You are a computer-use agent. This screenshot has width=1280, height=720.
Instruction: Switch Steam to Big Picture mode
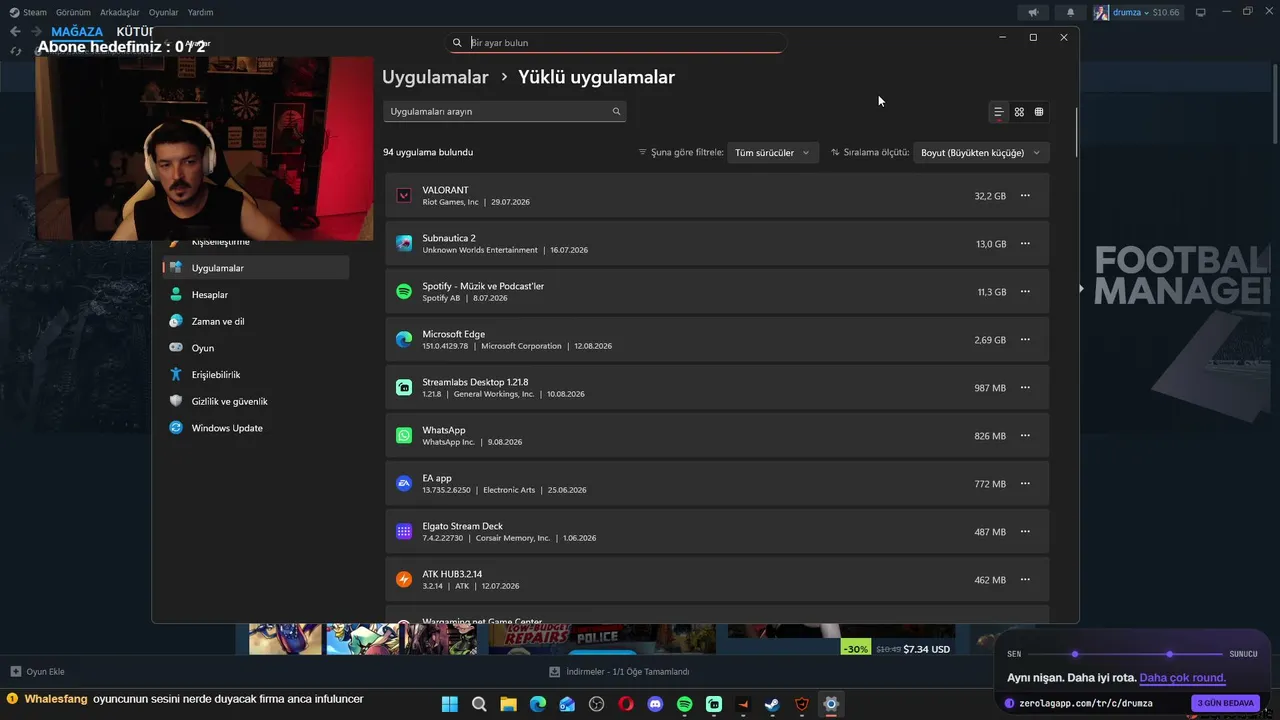1201,13
